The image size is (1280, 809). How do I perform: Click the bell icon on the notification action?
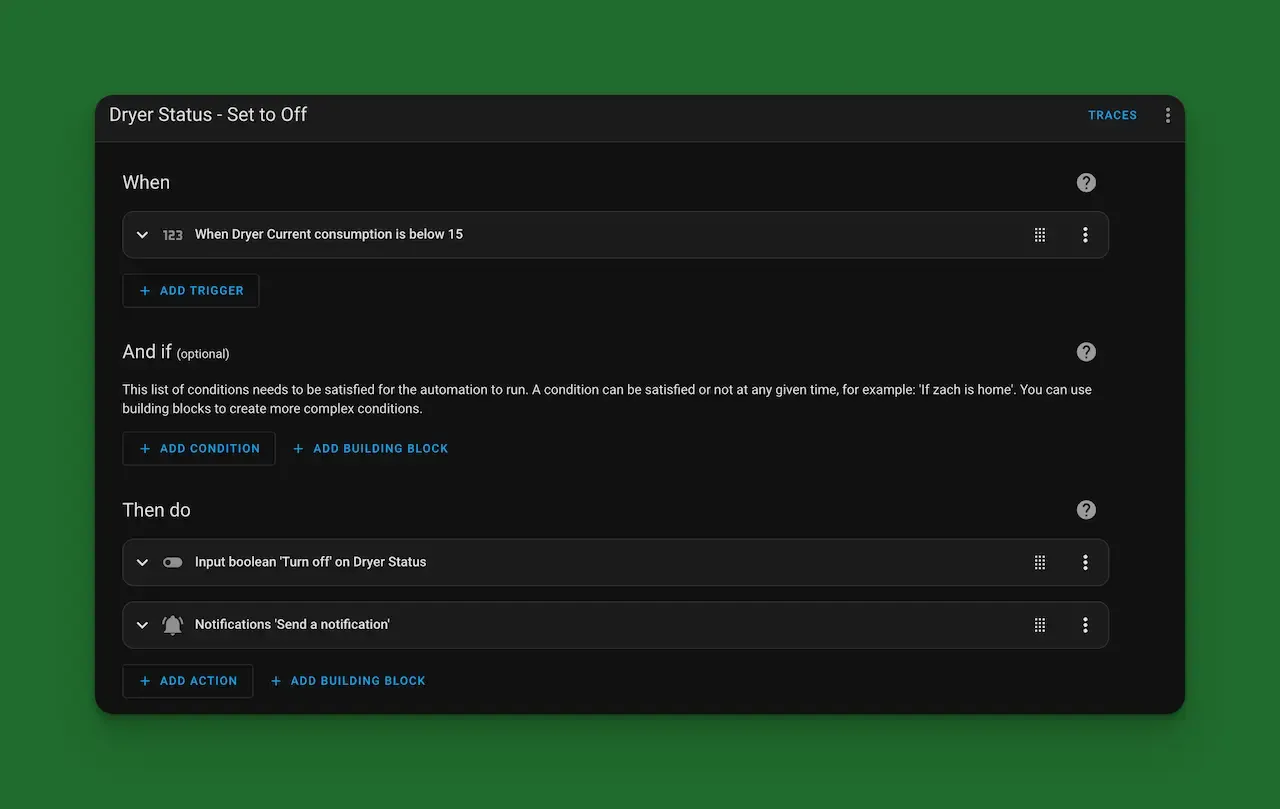tap(172, 624)
